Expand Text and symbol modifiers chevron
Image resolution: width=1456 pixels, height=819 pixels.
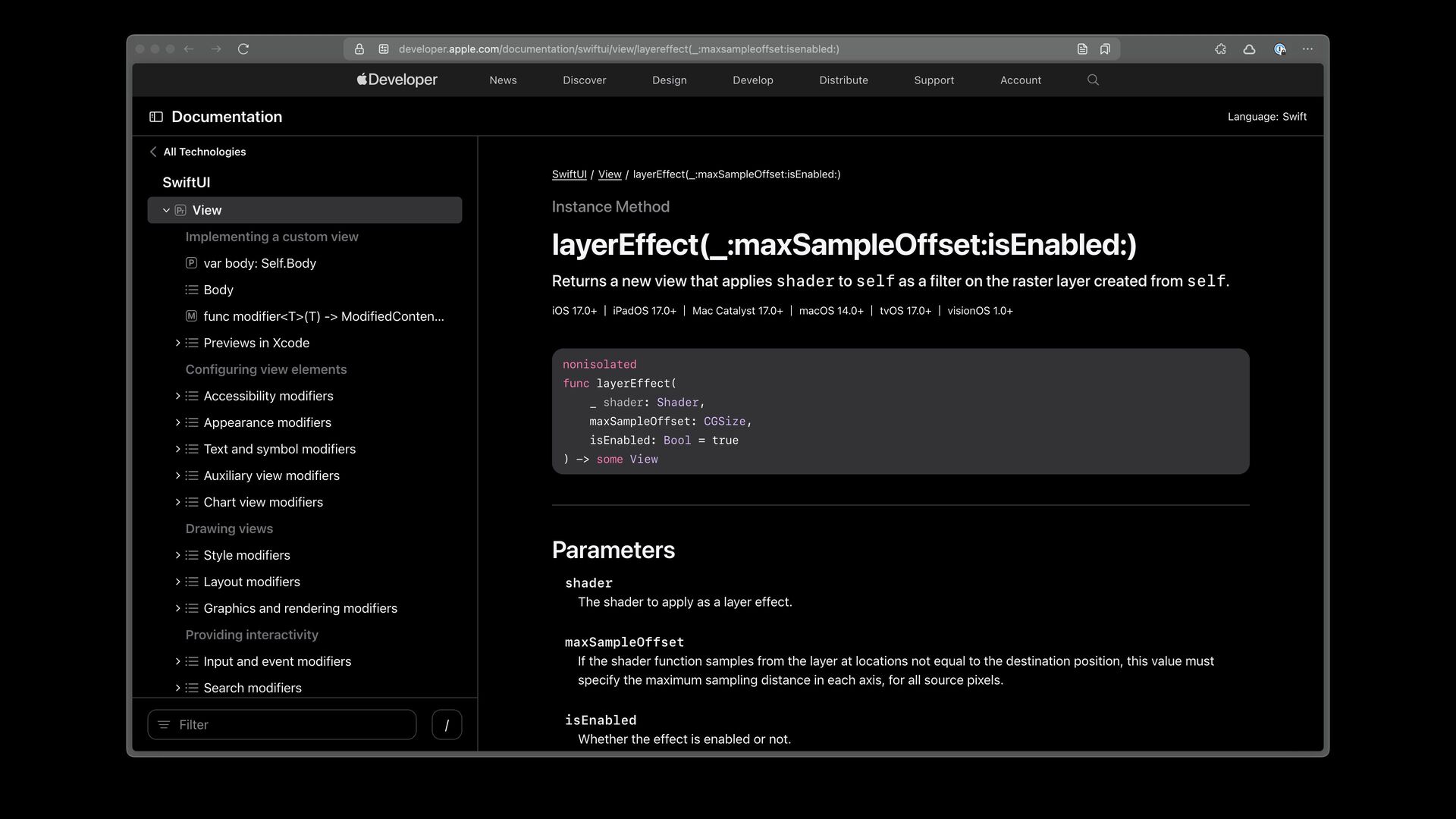[x=177, y=449]
